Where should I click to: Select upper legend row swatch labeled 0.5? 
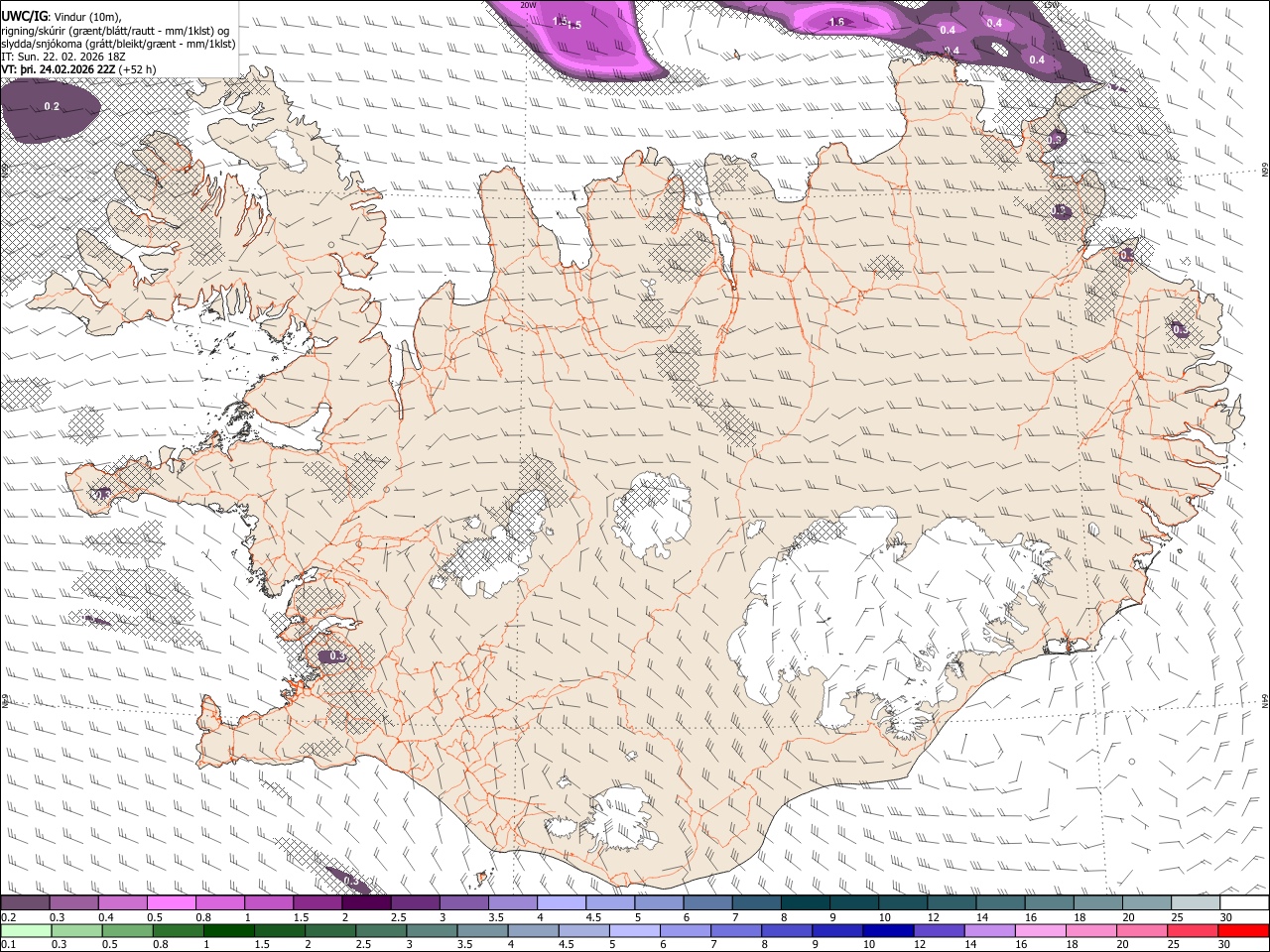(x=172, y=903)
